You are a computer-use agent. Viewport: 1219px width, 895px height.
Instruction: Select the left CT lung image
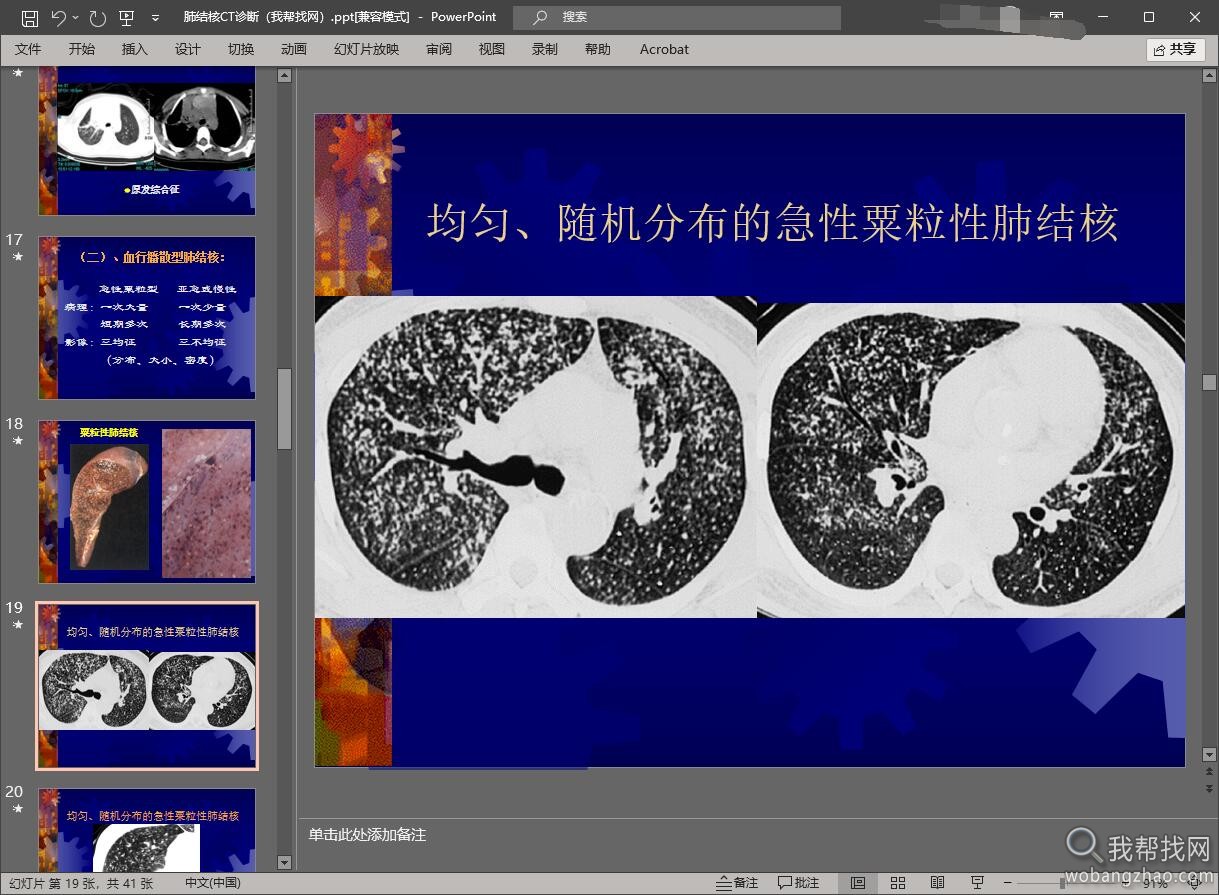[x=536, y=456]
